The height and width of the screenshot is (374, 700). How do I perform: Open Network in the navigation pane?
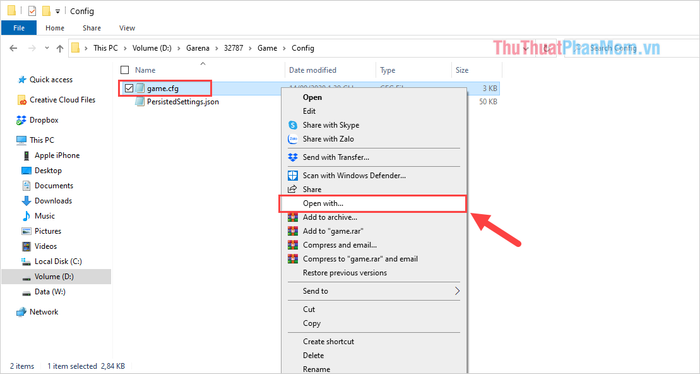44,312
